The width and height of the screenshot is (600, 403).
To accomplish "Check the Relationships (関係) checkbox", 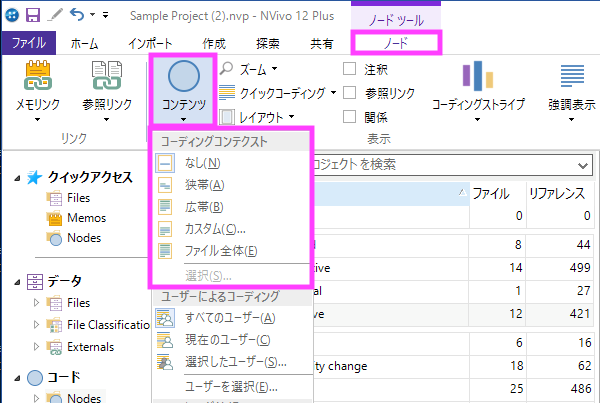I will click(x=350, y=117).
